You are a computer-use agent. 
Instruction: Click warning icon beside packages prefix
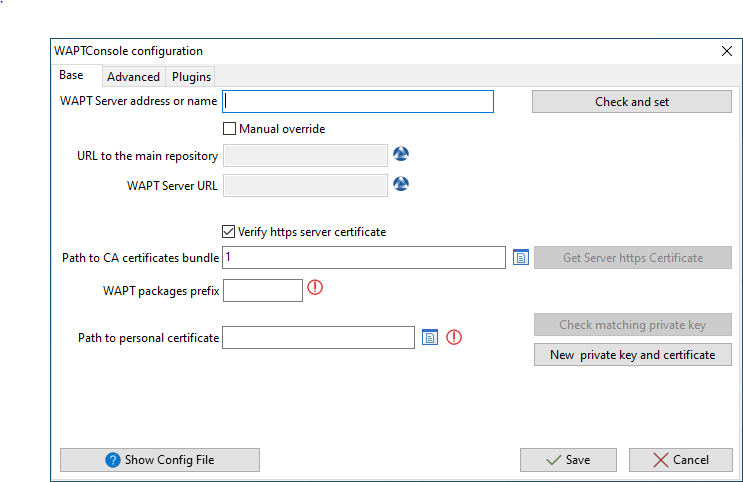pos(315,287)
